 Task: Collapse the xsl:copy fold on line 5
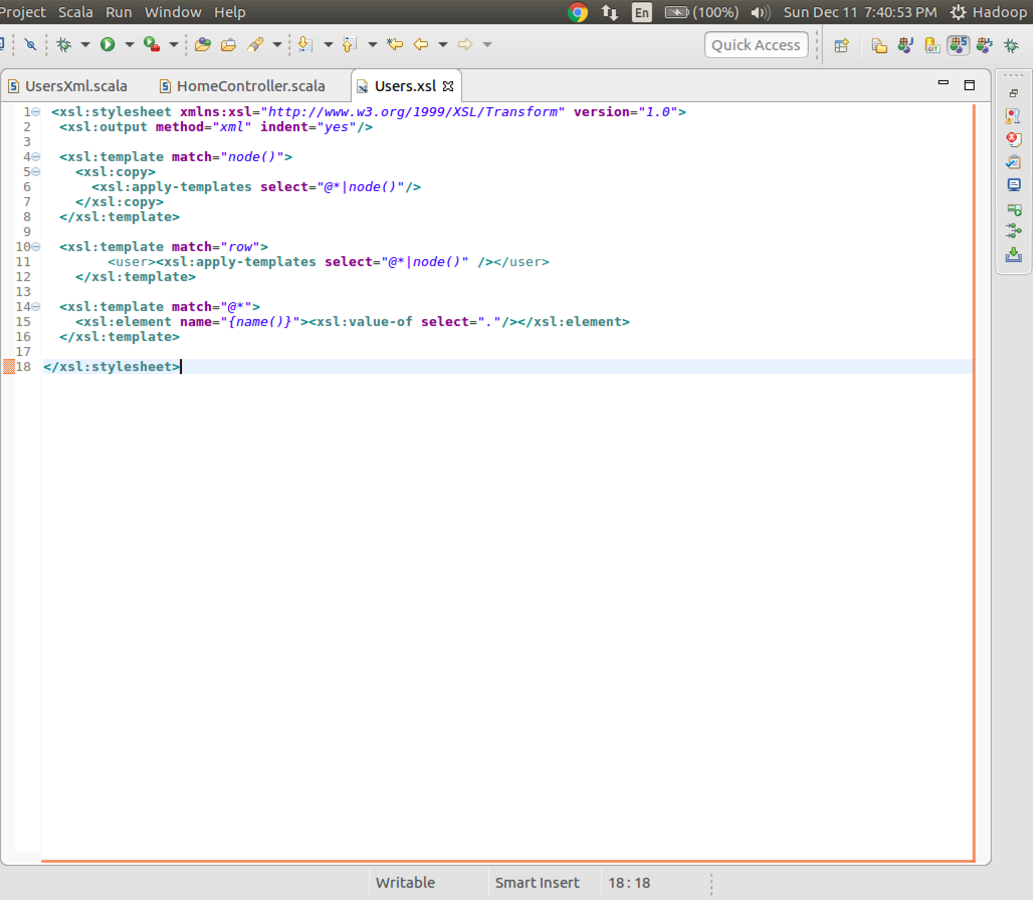(x=36, y=172)
